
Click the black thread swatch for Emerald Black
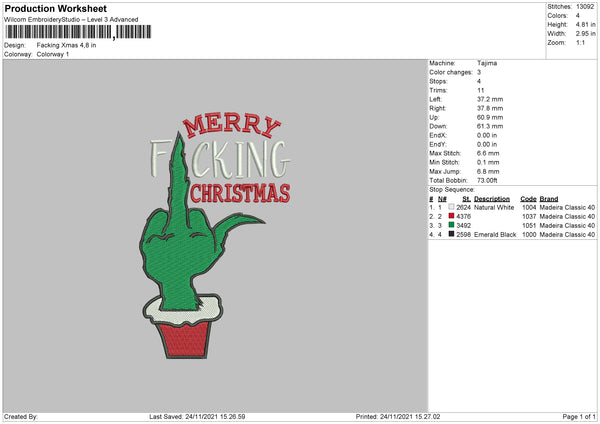(452, 234)
